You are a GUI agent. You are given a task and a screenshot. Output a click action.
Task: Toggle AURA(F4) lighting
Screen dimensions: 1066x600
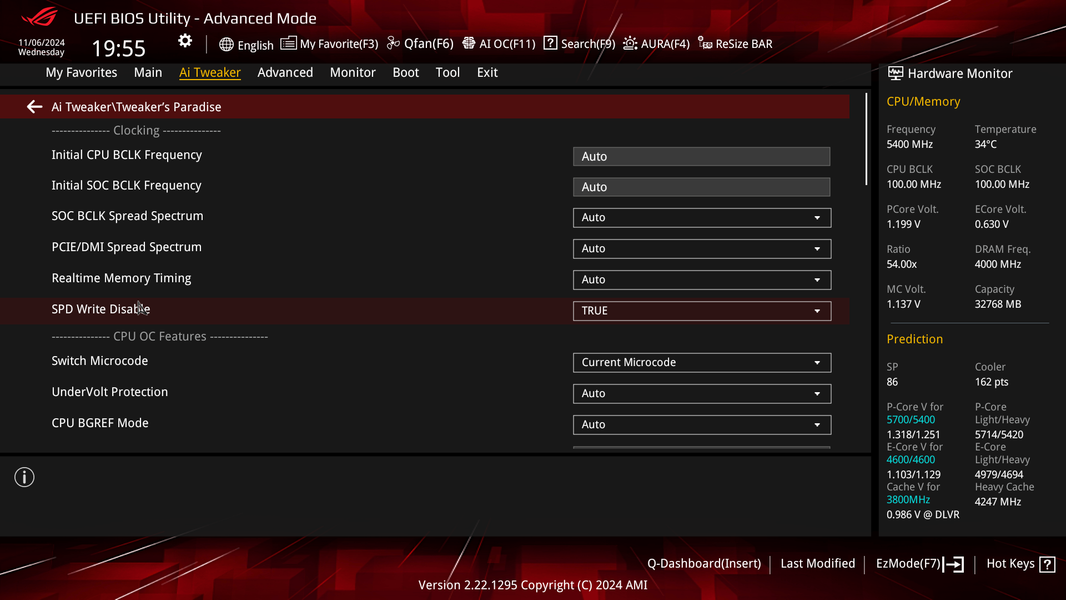pos(656,43)
